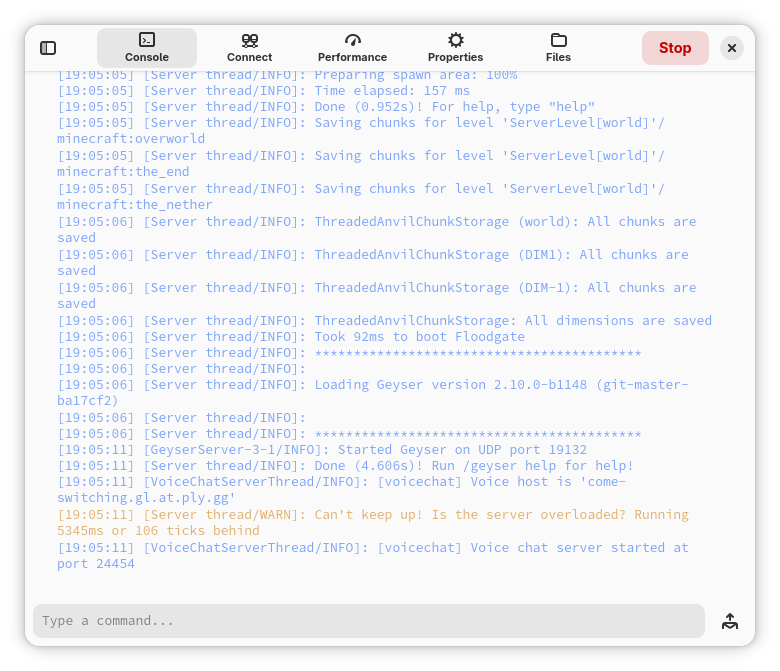This screenshot has height=671, width=780.
Task: Open the Files tab label
Action: [559, 57]
